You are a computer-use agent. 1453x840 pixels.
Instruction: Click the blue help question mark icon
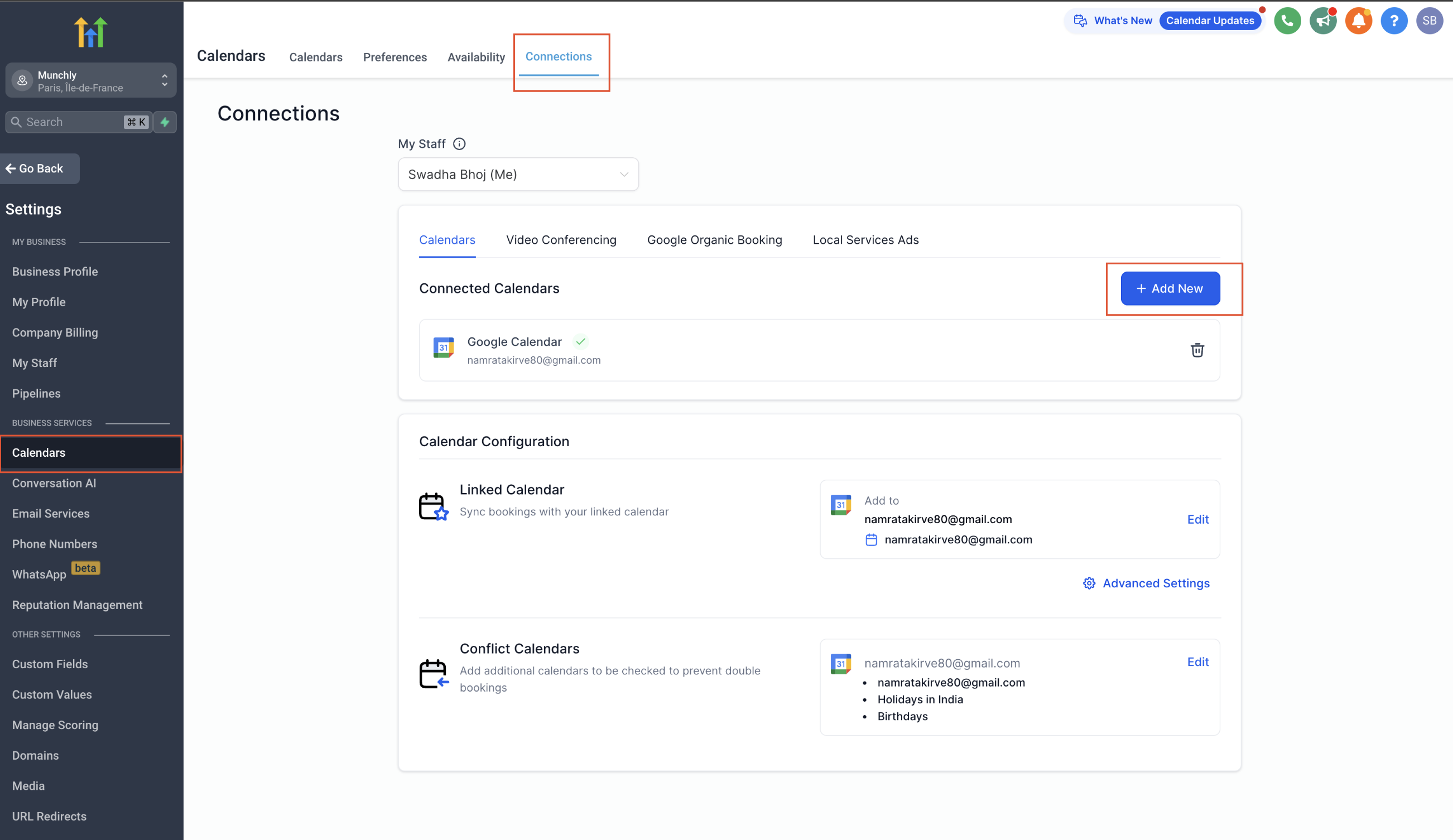click(1394, 21)
